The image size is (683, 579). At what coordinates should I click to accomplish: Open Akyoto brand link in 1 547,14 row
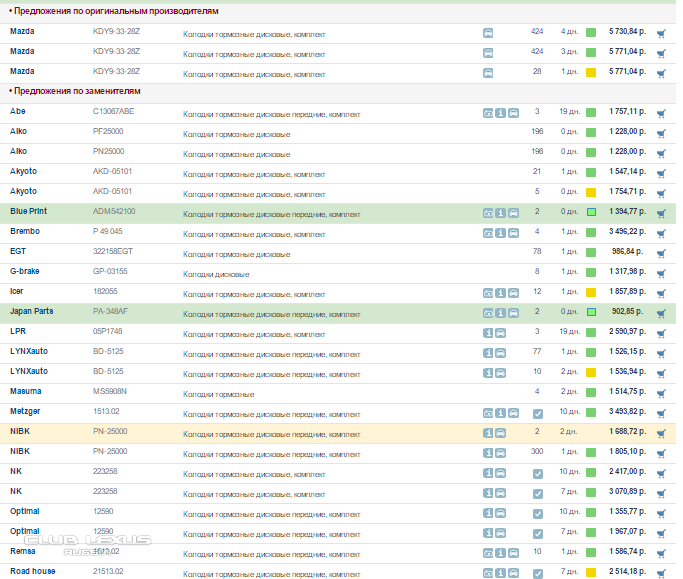coord(24,172)
